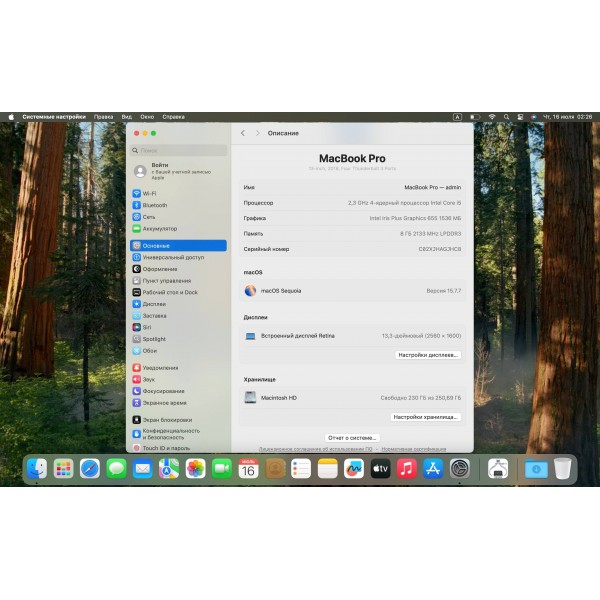Open Contacts from the Dock
600x600 pixels.
point(275,468)
